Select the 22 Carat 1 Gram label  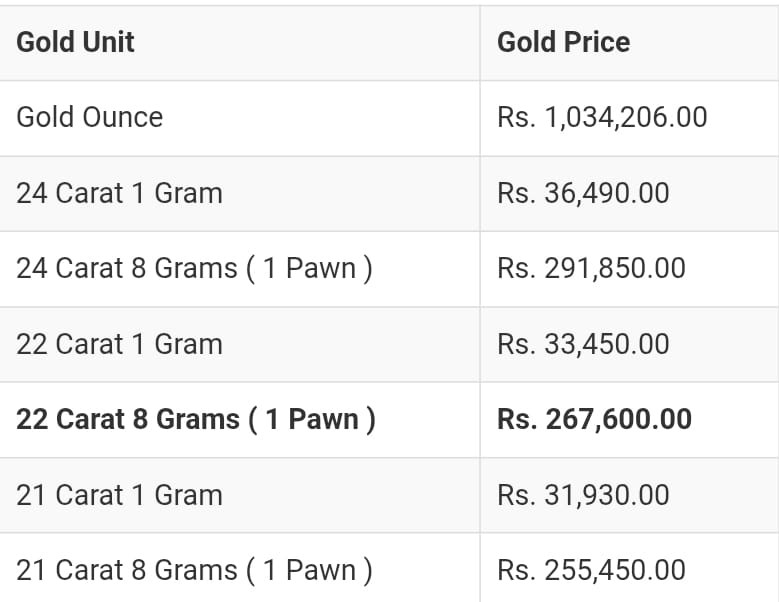119,344
